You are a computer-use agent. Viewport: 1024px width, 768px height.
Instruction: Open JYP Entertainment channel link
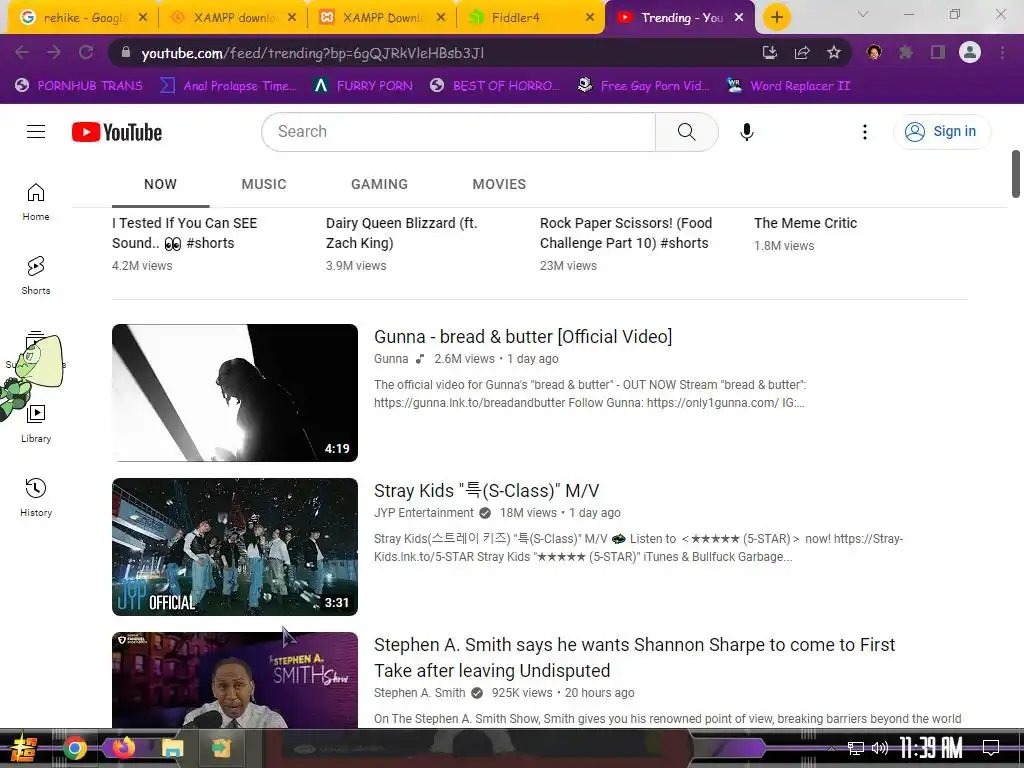pyautogui.click(x=423, y=513)
